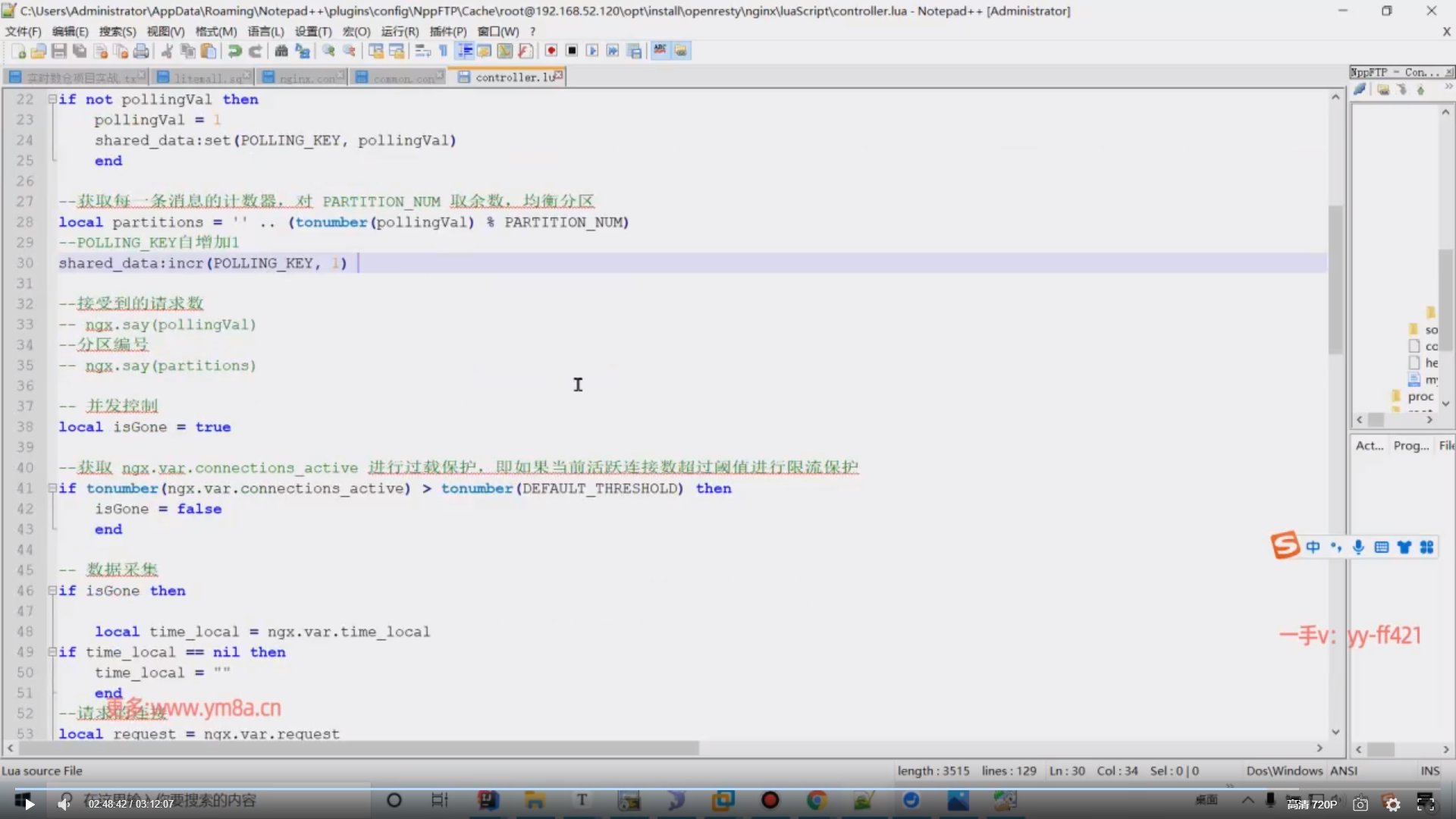The height and width of the screenshot is (819, 1456).
Task: Toggle NppFTP window toolbar icon
Action: pyautogui.click(x=681, y=51)
